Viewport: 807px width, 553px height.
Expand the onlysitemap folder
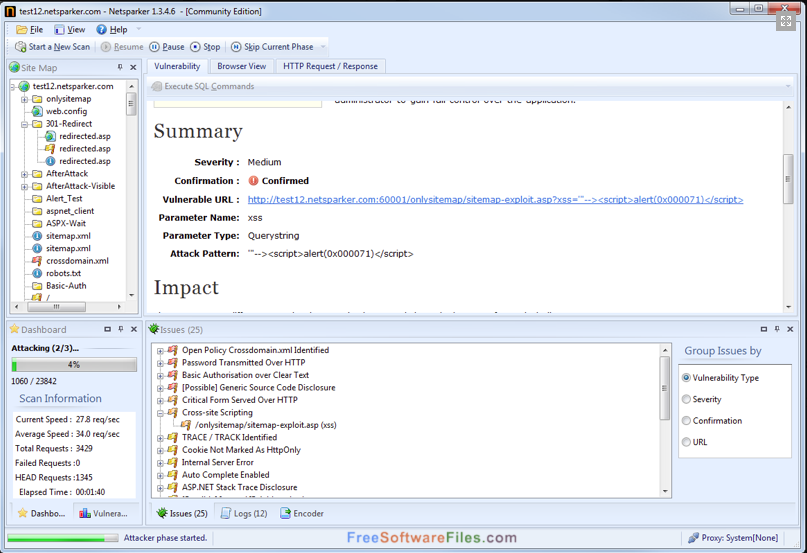(24, 99)
